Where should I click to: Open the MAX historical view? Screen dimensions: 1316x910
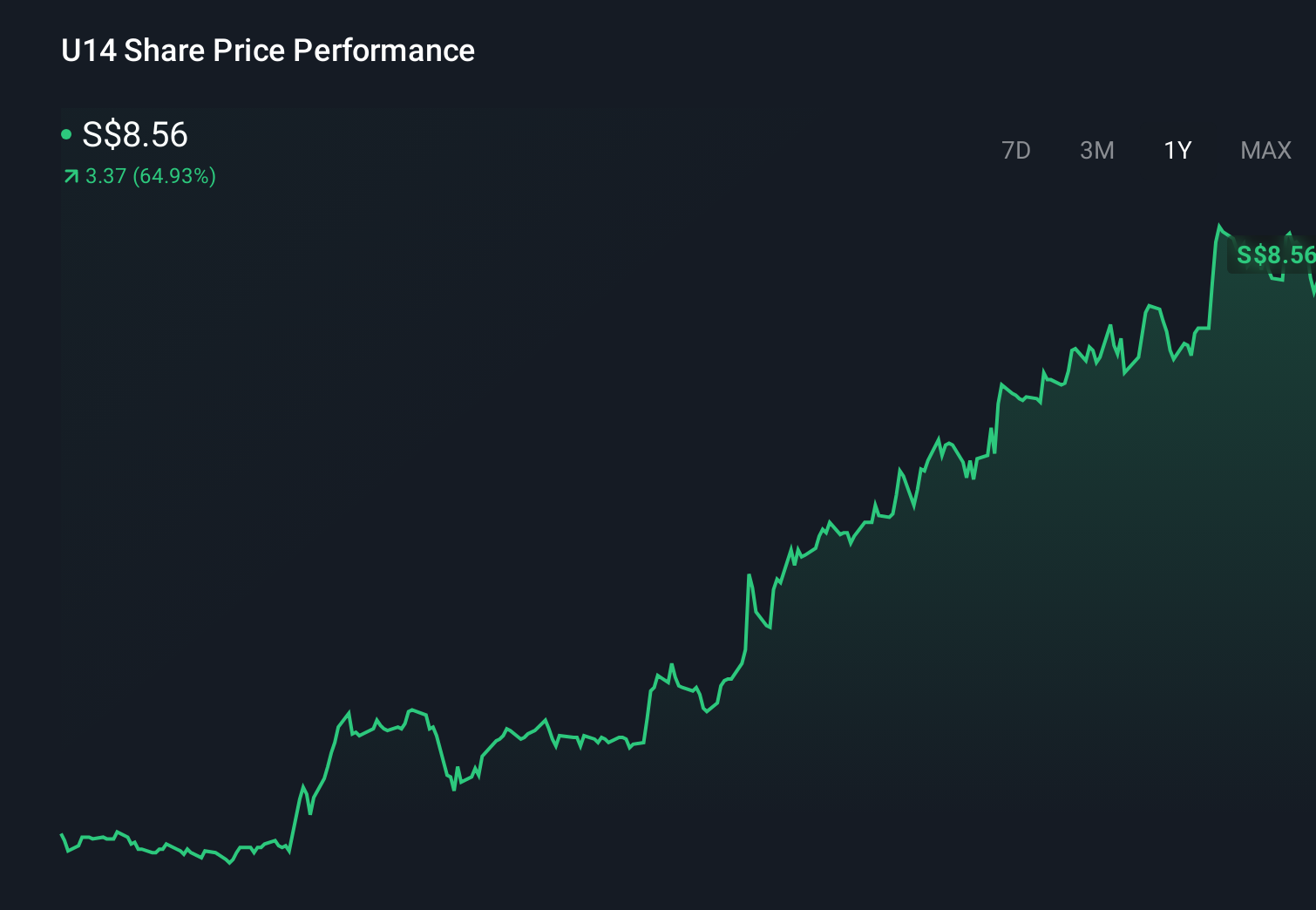1265,150
